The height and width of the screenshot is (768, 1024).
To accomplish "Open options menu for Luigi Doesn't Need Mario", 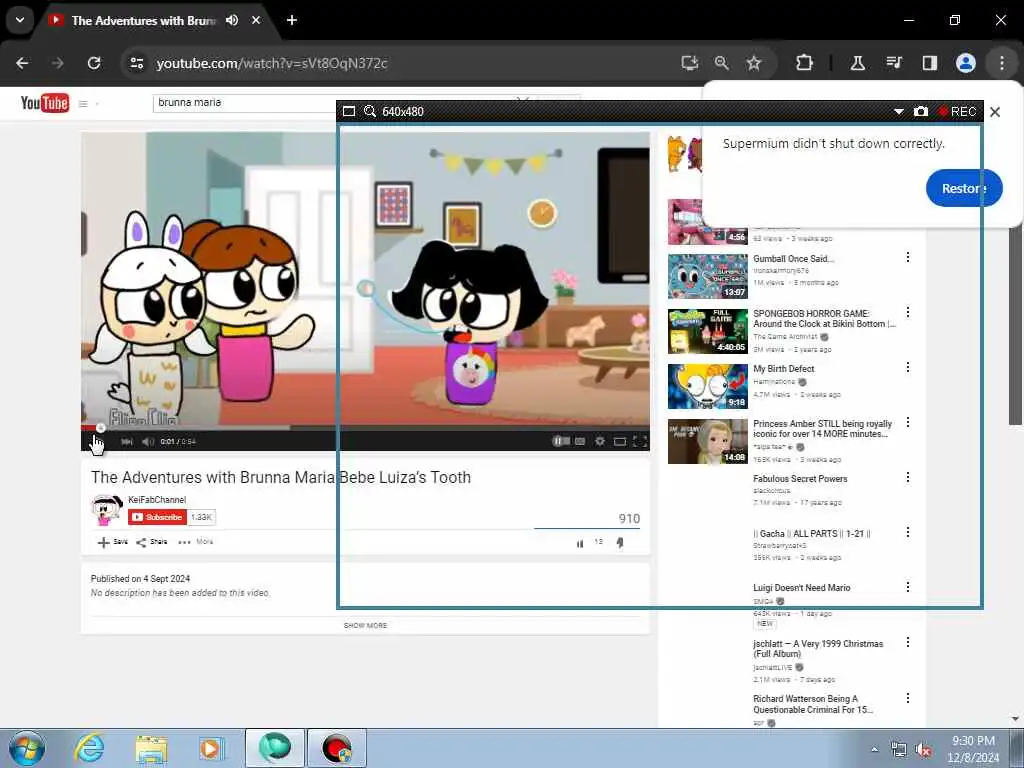I will (908, 586).
